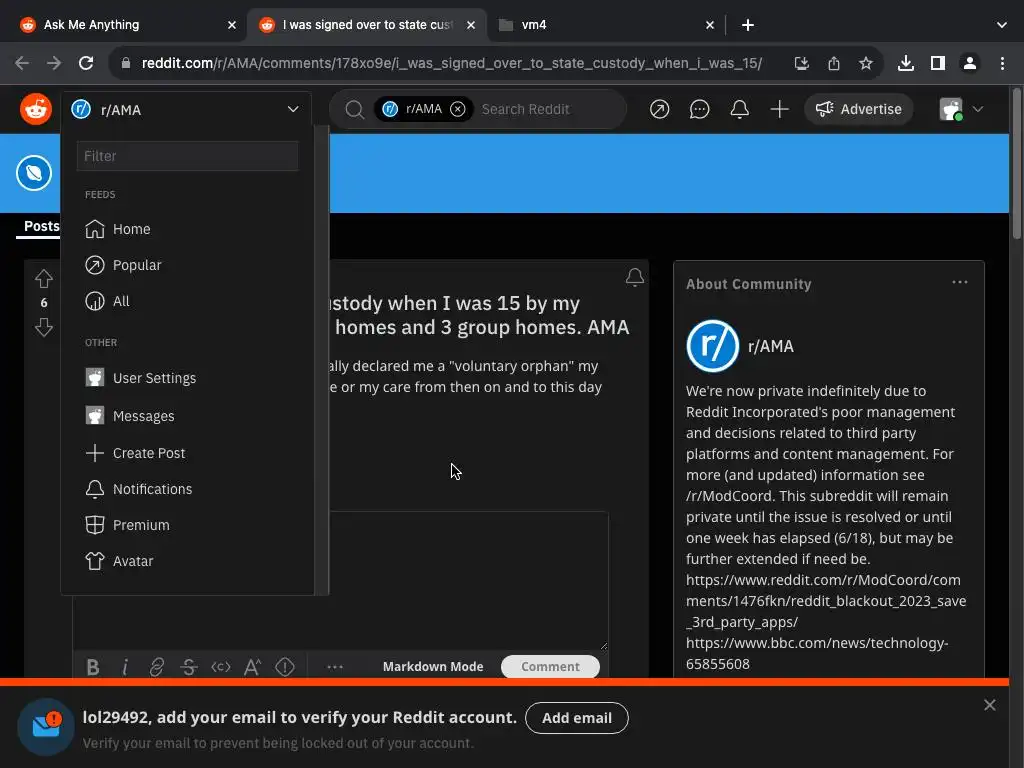Click the page vertical scrollbar
This screenshot has height=768, width=1024.
[1016, 163]
